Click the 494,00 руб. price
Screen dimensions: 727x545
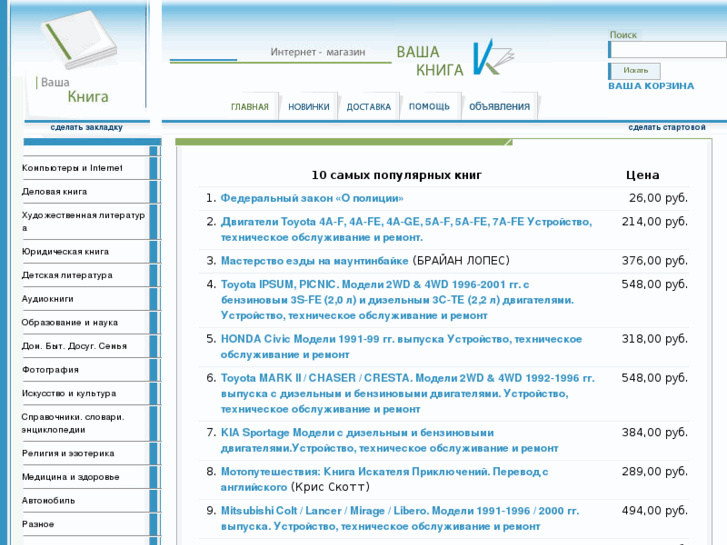coord(655,511)
